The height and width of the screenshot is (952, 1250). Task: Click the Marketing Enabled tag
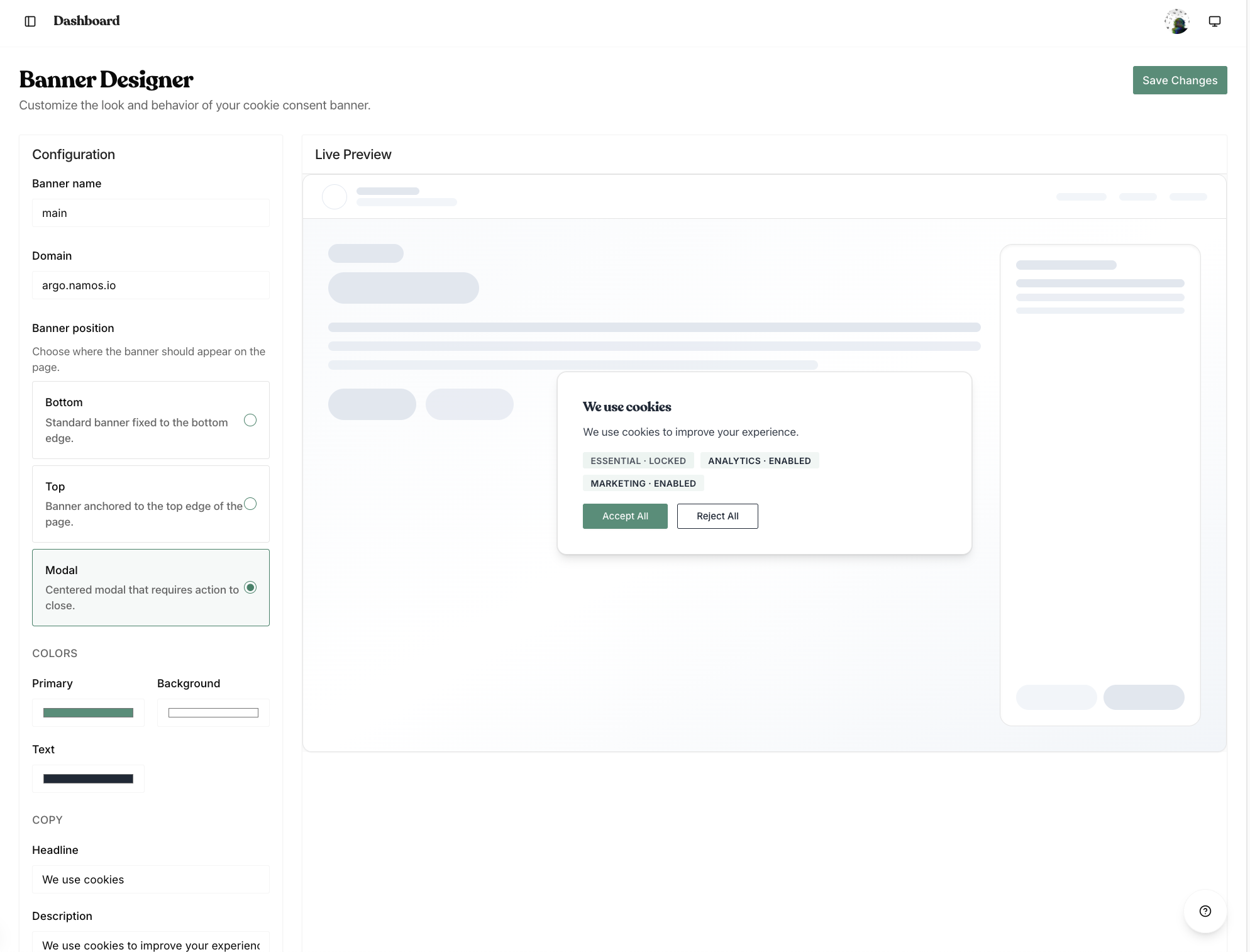click(643, 484)
